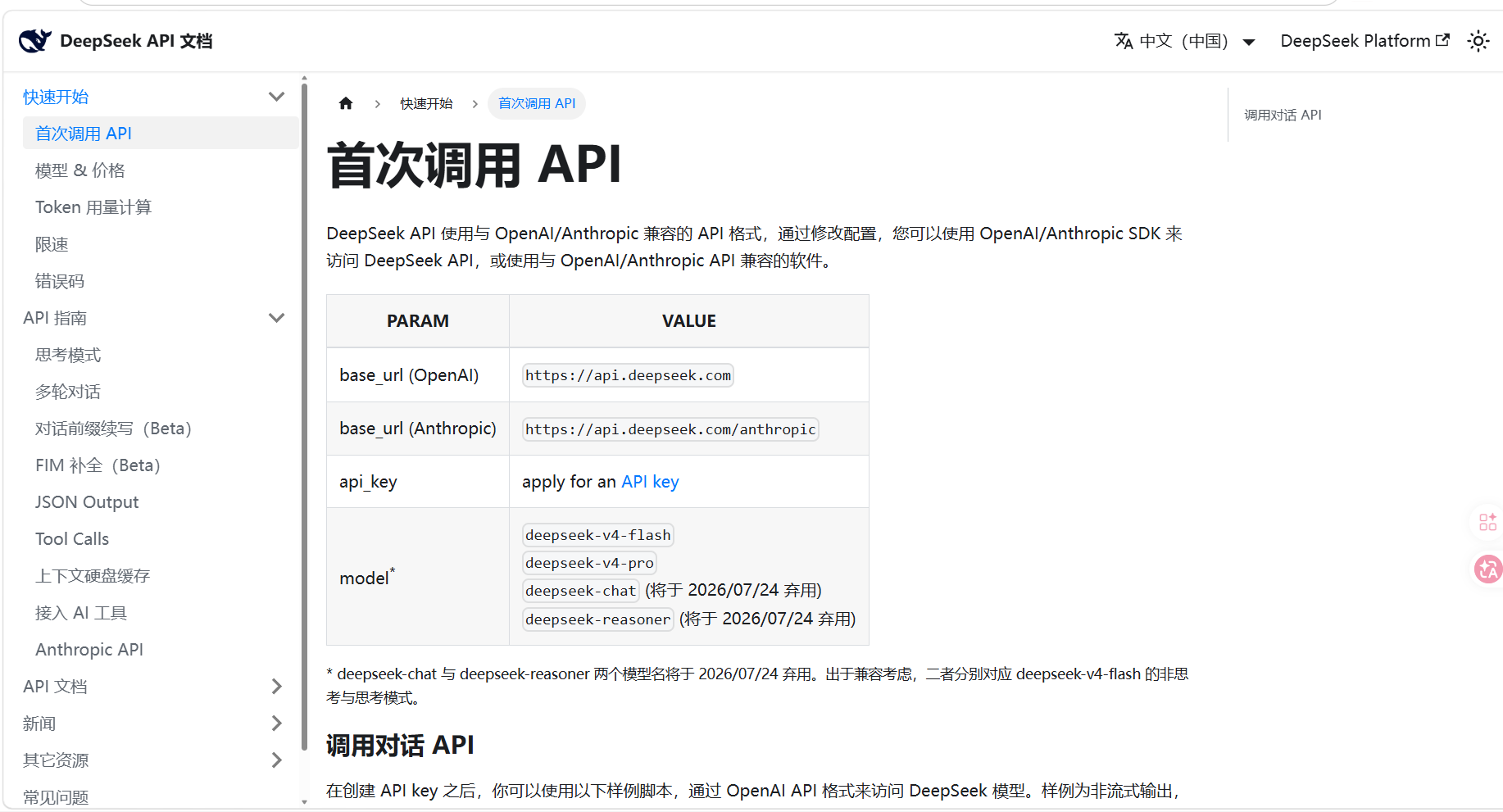1503x812 pixels.
Task: Expand the 其它资源 sidebar section
Action: click(277, 760)
